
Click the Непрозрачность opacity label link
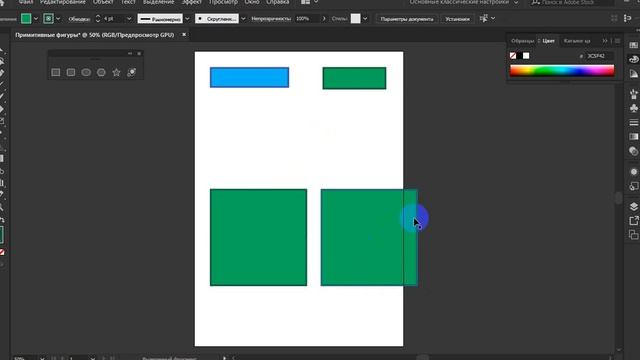(271, 19)
